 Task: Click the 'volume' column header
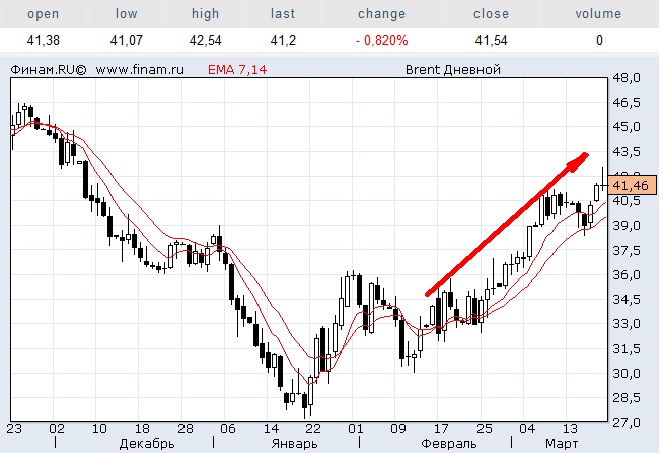pos(599,14)
